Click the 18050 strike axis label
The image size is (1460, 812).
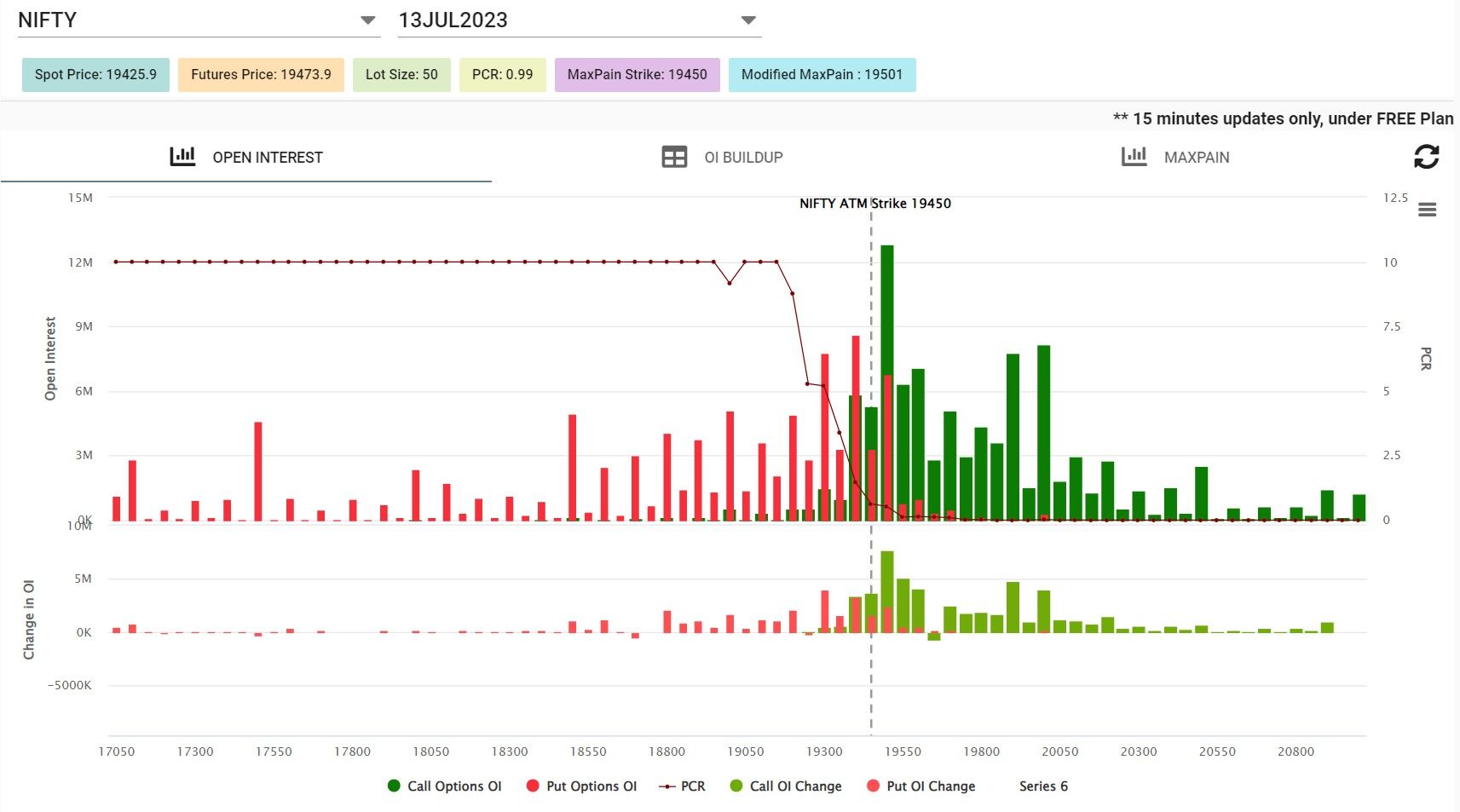tap(431, 752)
